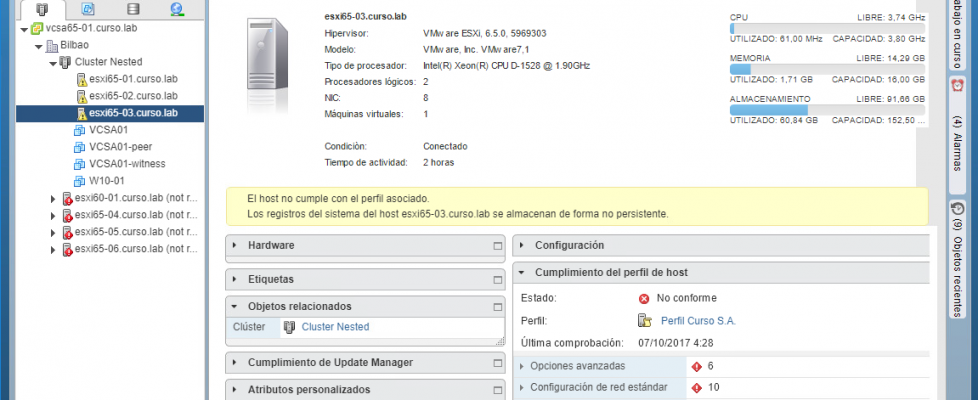Viewport: 978px width, 400px height.
Task: Click VM icon next to W10-01
Action: [79, 181]
